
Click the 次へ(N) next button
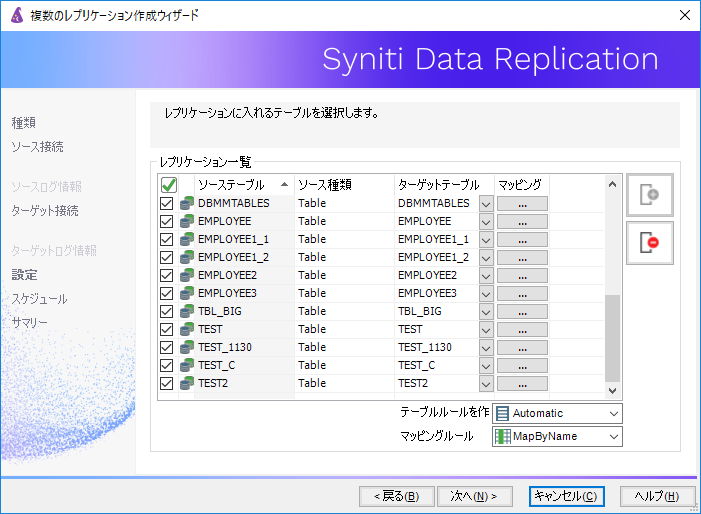[x=474, y=496]
